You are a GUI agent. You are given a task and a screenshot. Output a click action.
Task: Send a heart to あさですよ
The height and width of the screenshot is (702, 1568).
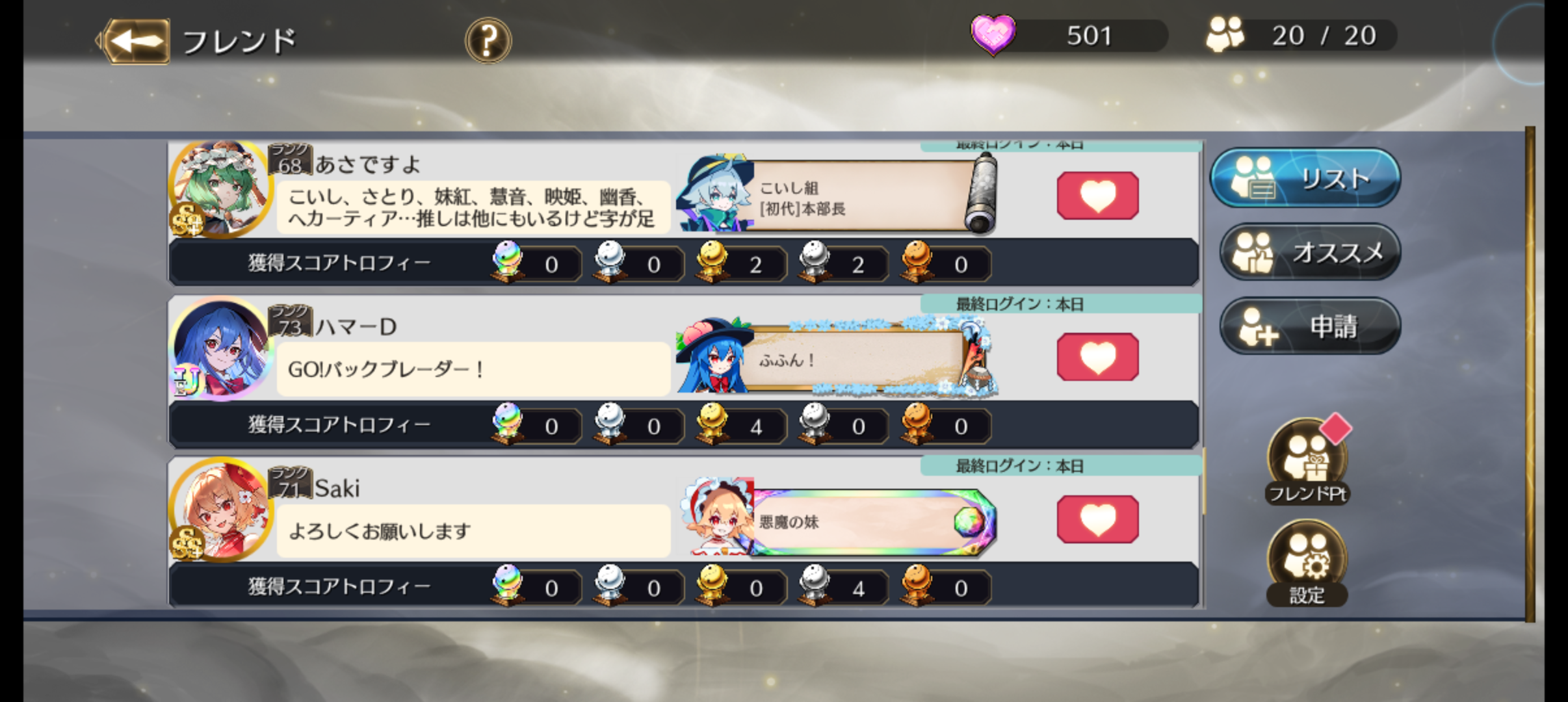click(x=1097, y=196)
